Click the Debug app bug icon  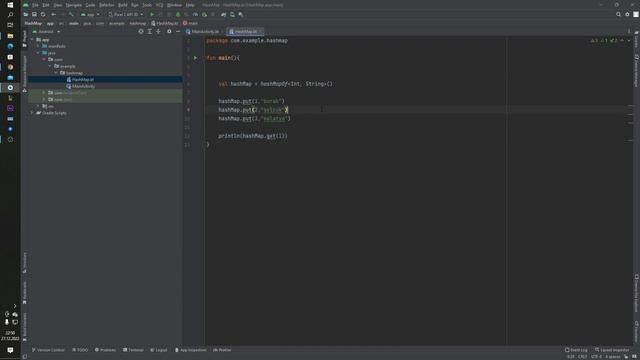coord(178,14)
